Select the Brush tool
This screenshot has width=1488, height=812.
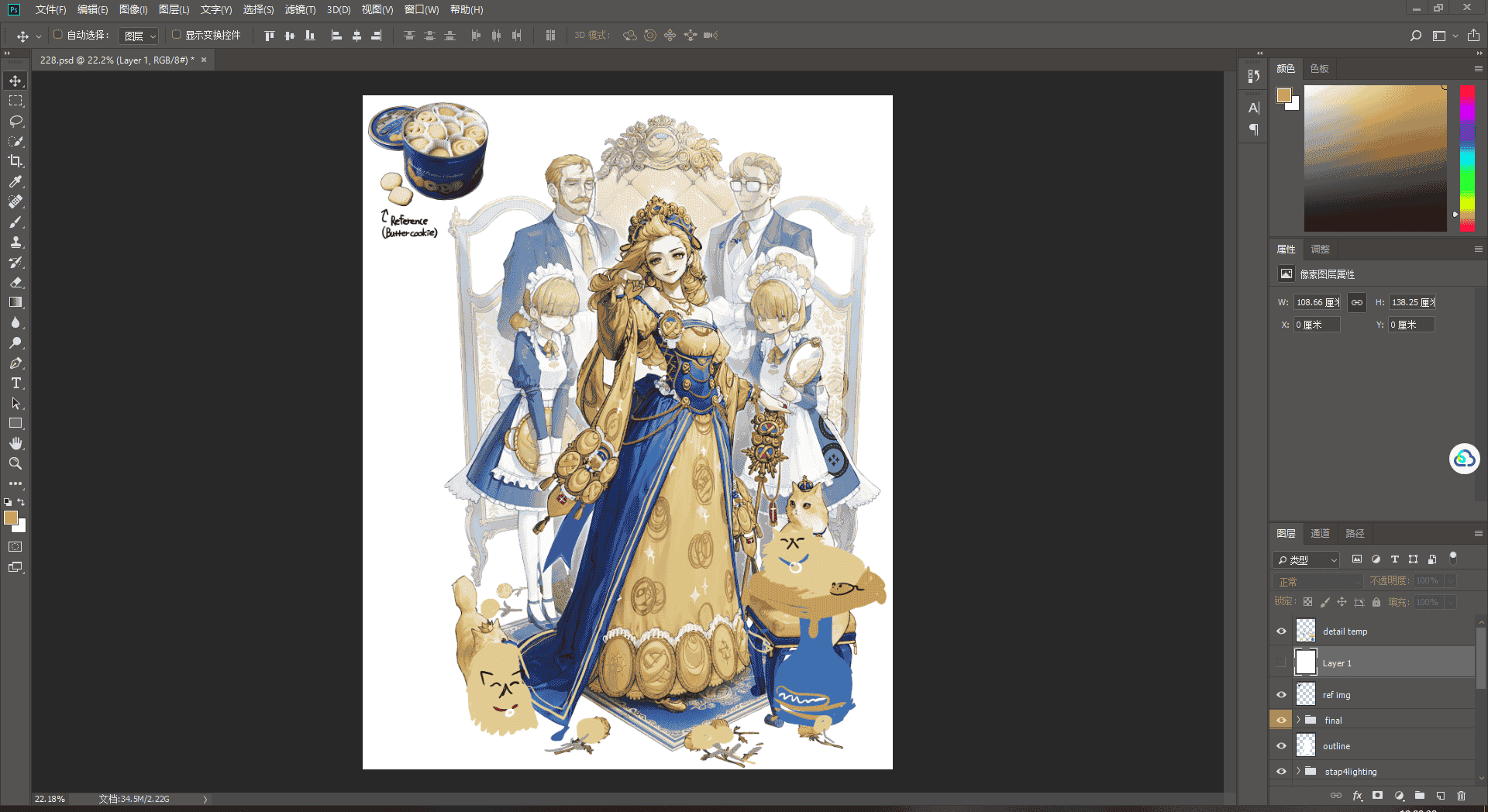coord(15,222)
